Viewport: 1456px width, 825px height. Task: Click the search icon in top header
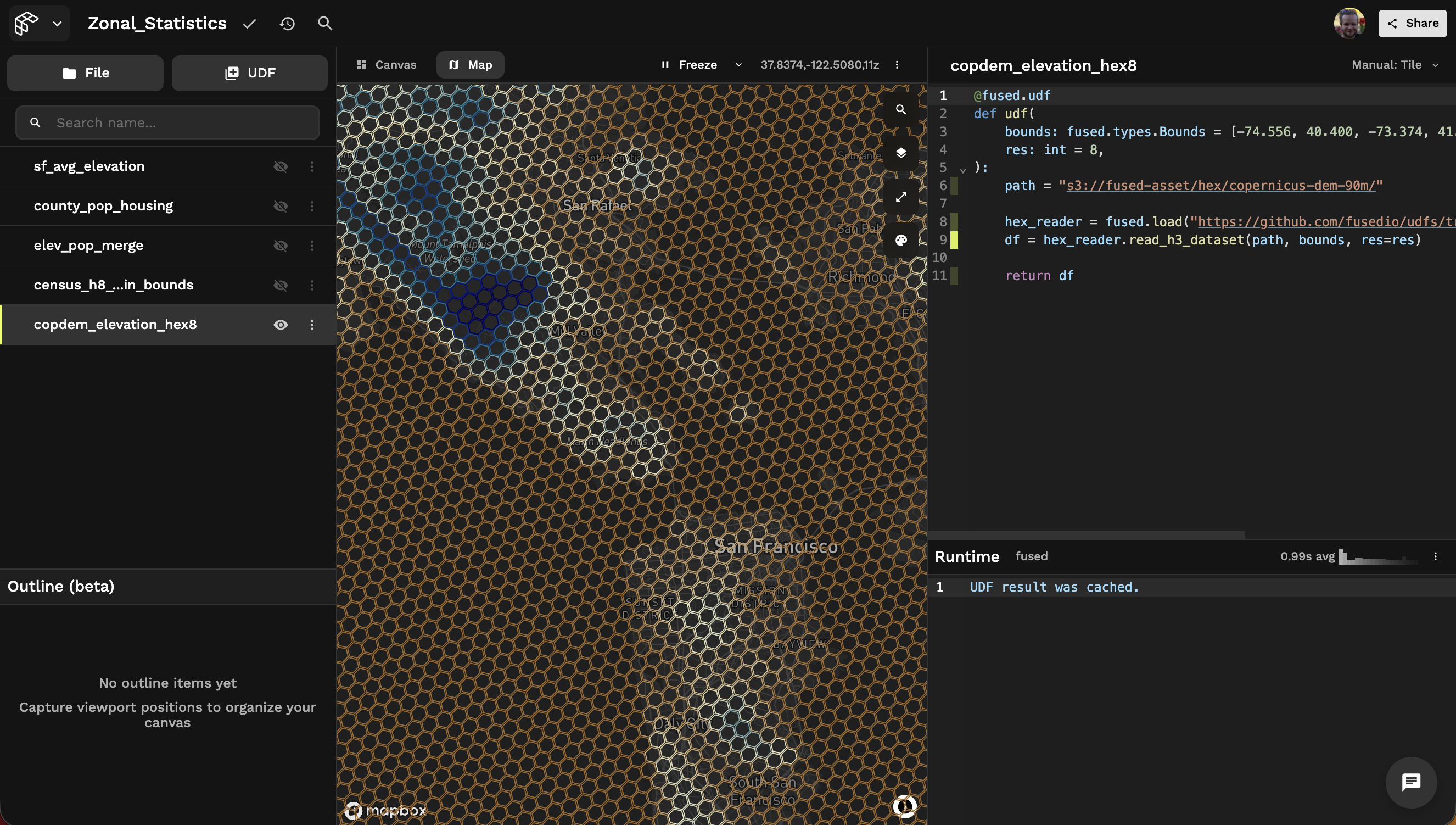coord(324,23)
